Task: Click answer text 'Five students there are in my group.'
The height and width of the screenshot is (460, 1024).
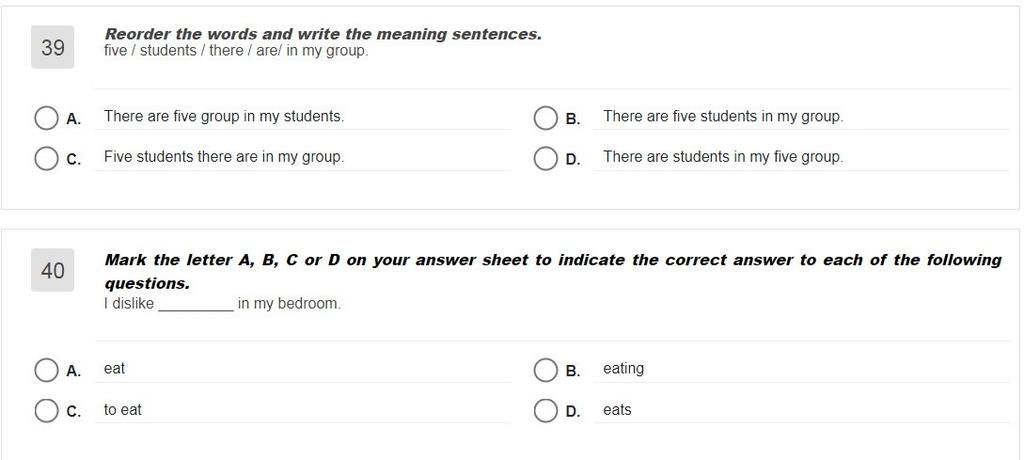Action: [224, 157]
